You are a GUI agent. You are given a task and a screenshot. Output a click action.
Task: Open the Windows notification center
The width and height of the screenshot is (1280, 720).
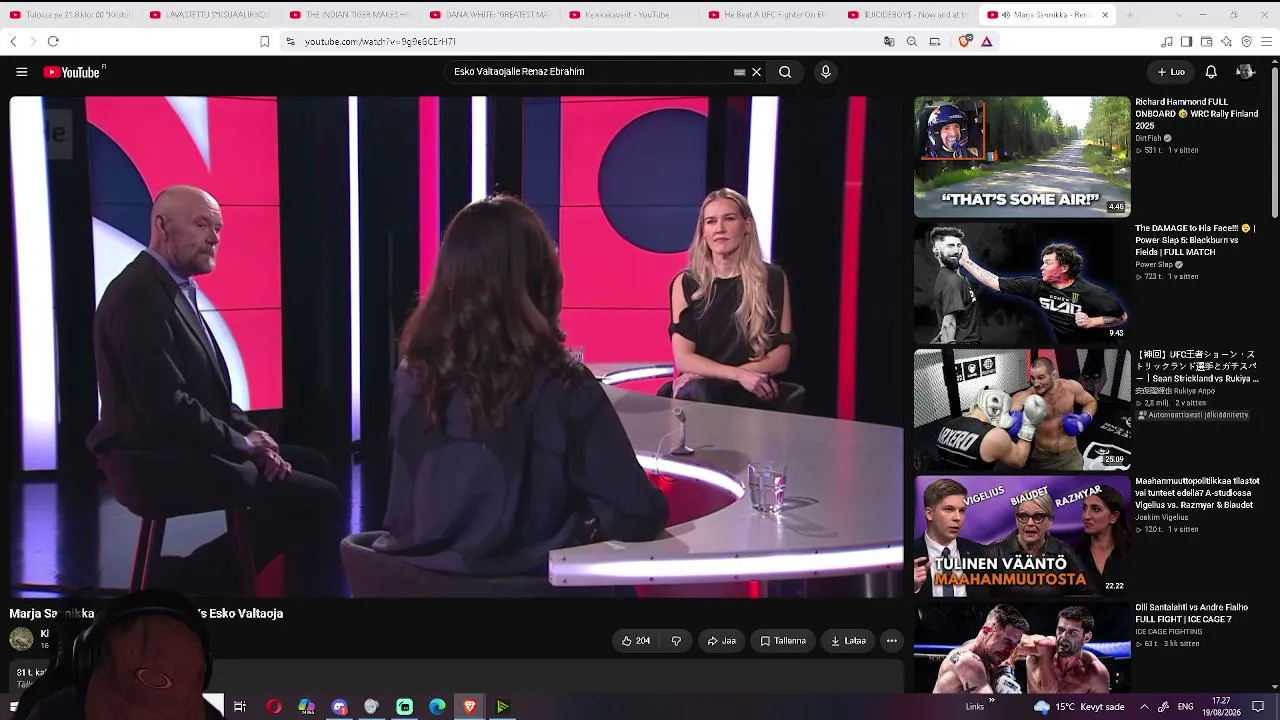click(1258, 707)
